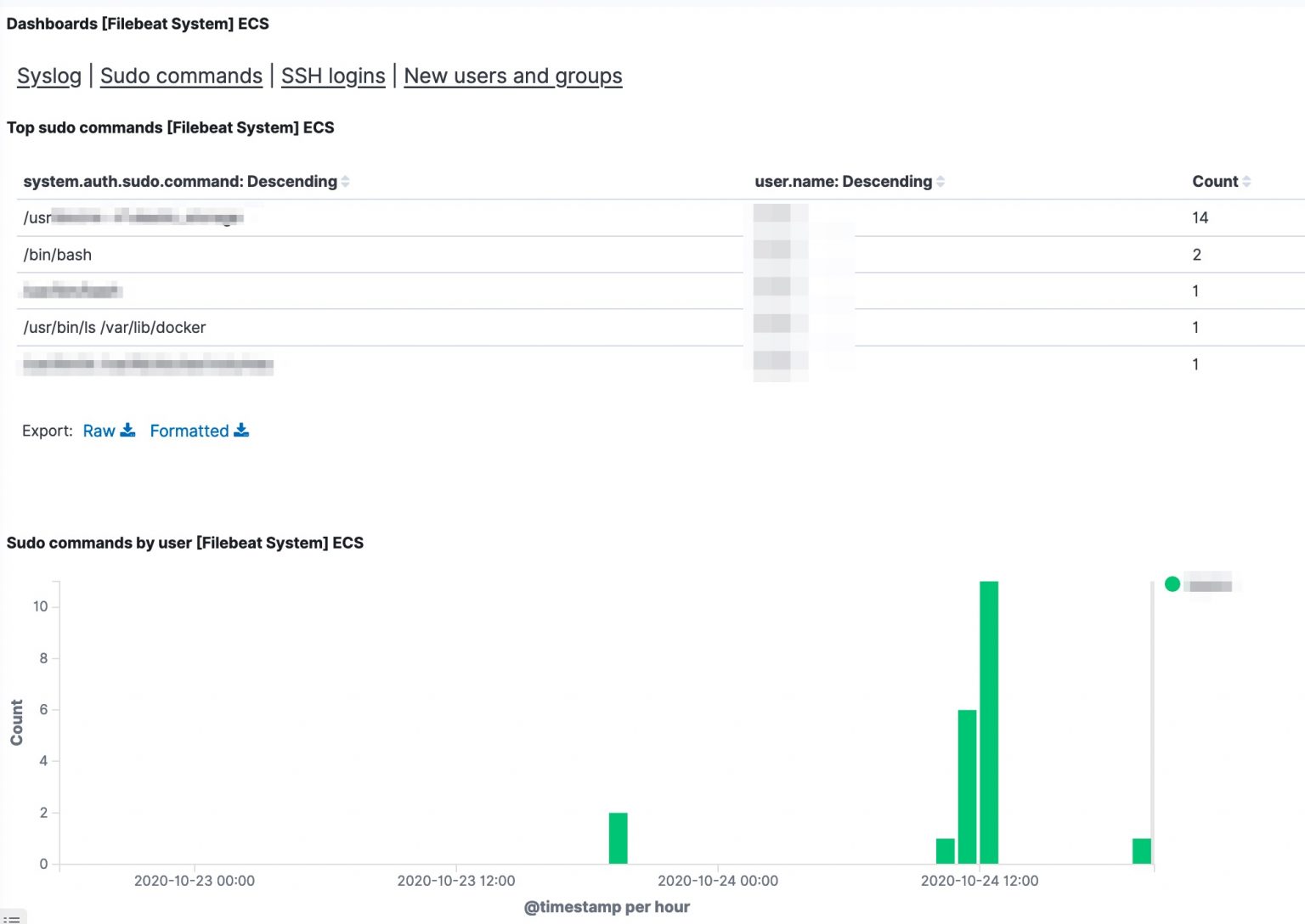This screenshot has width=1305, height=924.
Task: Click the green legend dot in the chart
Action: 1172,583
